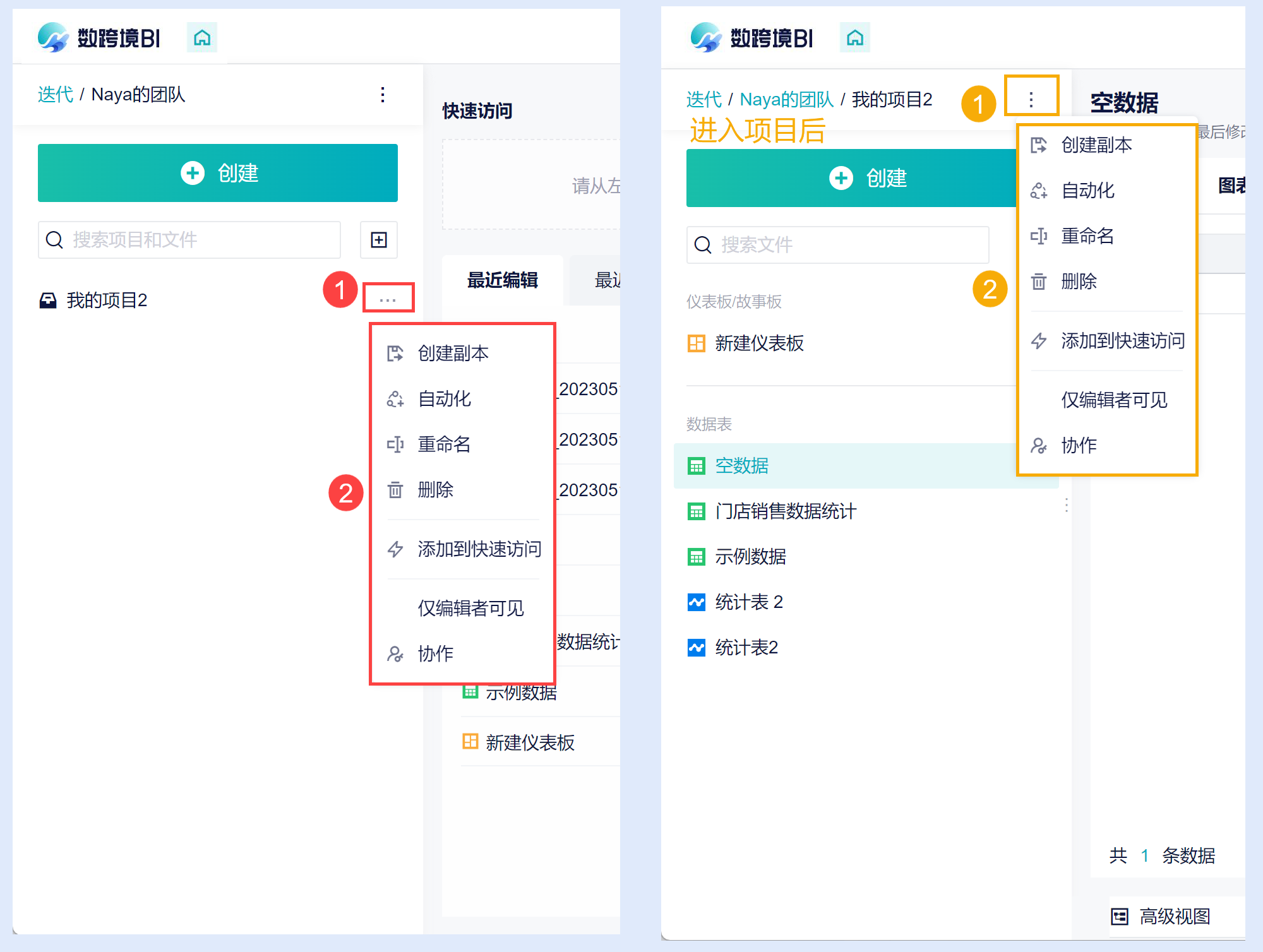Viewport: 1263px width, 952px height.
Task: Toggle 仅编辑者可见 in the right menu
Action: click(1114, 400)
